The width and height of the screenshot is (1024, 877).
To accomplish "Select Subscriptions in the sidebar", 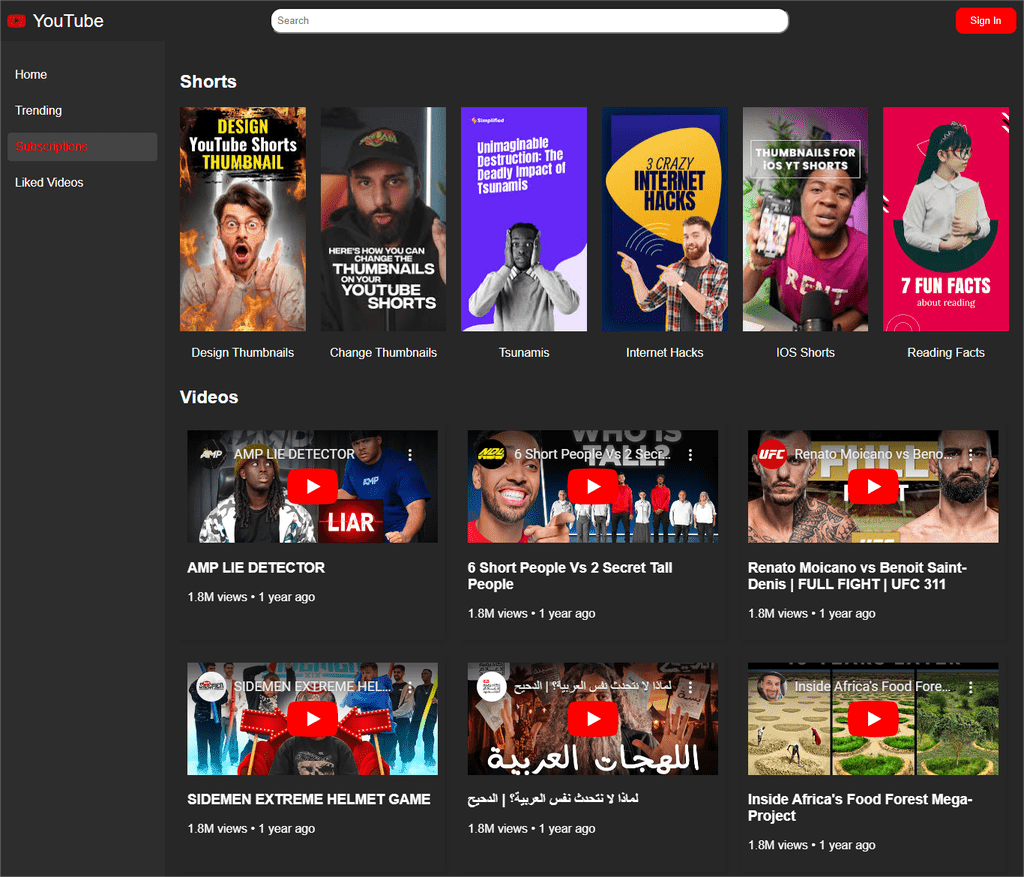I will tap(82, 147).
